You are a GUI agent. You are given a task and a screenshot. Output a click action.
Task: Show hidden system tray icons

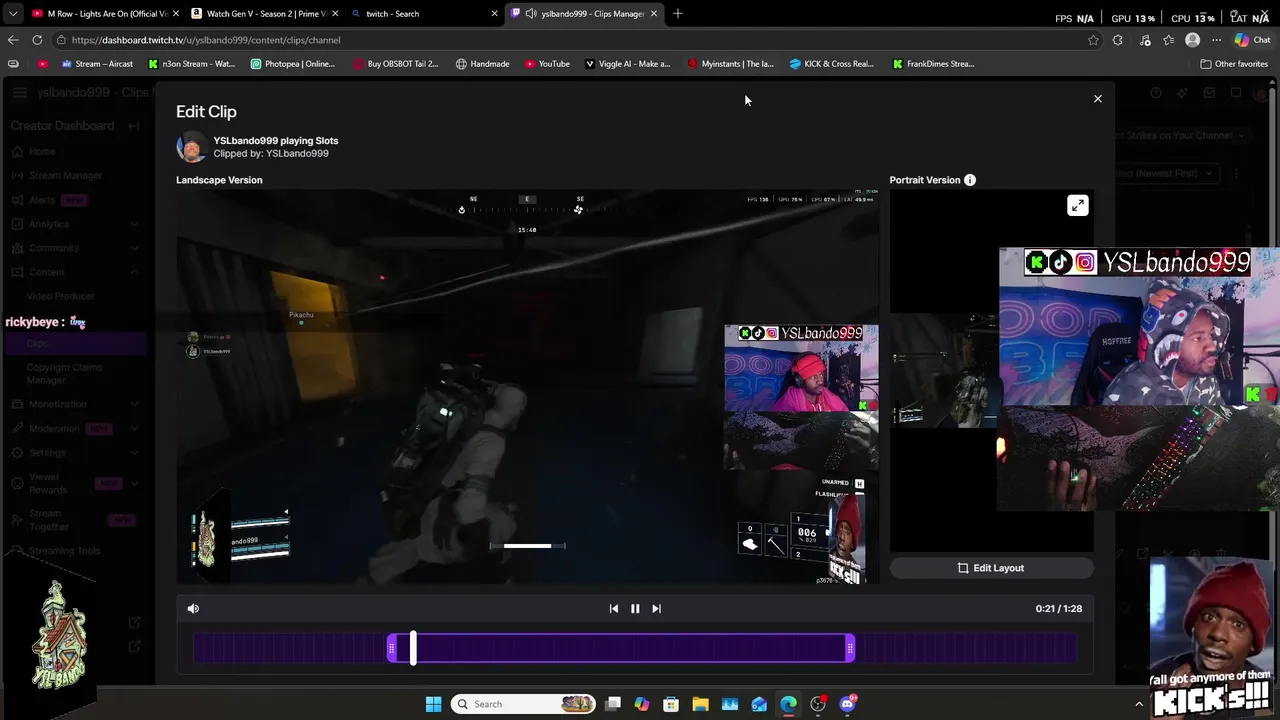point(1138,704)
